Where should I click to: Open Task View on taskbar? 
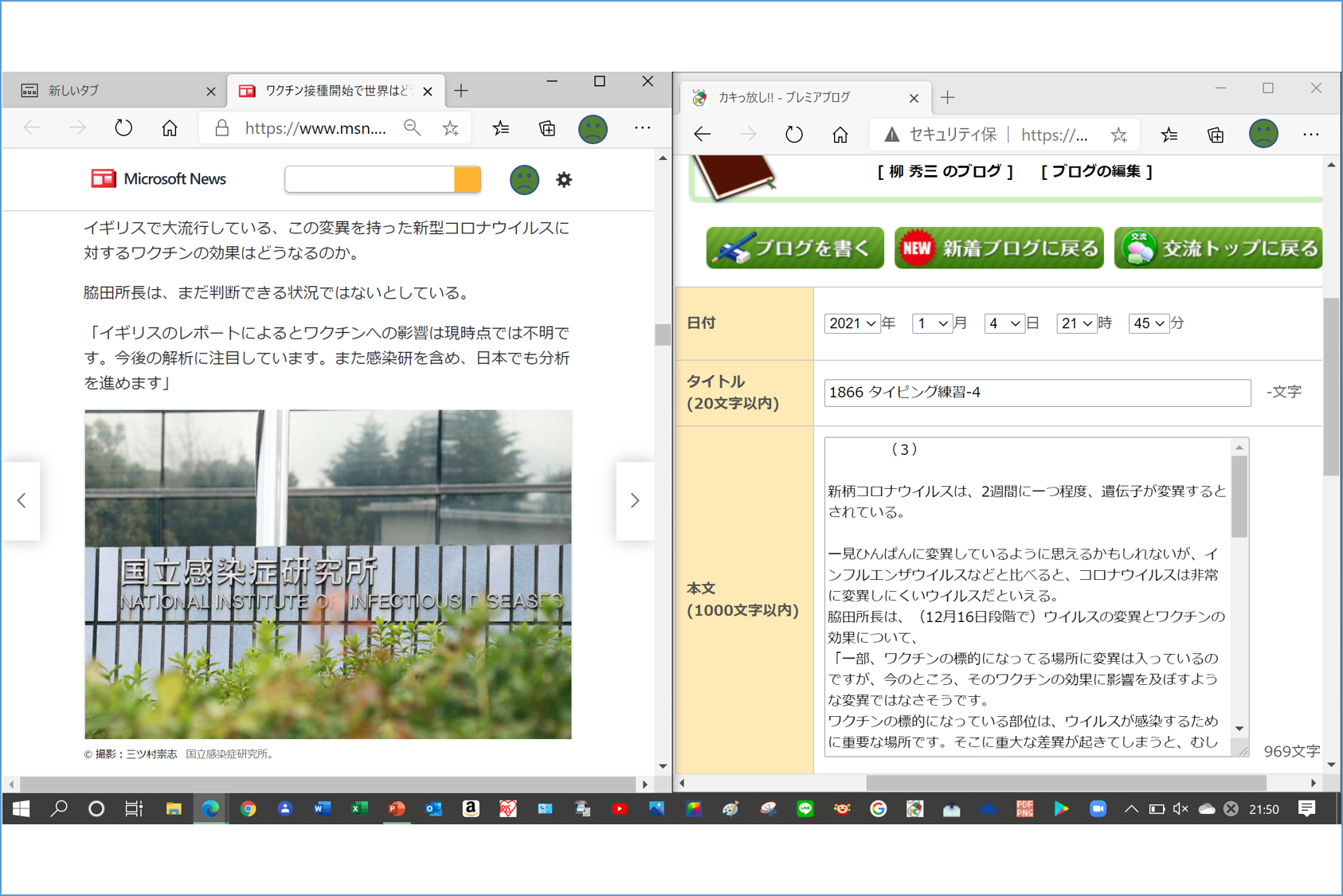[134, 809]
